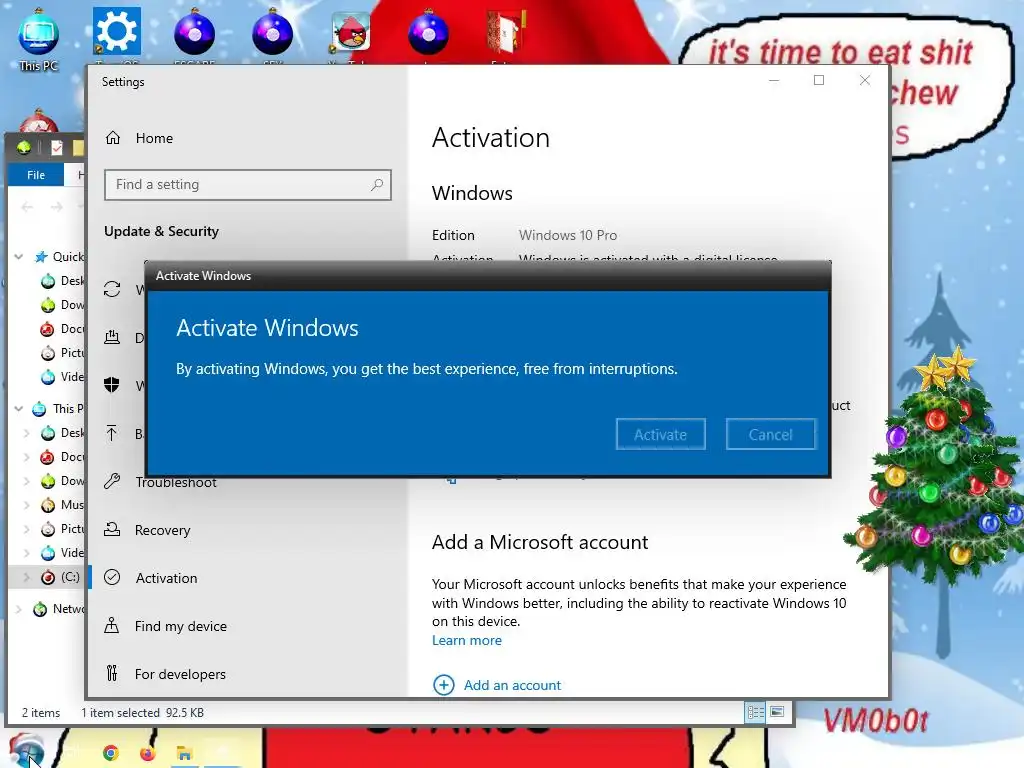Click the plus icon beside Add an account
This screenshot has height=768, width=1024.
click(x=444, y=685)
